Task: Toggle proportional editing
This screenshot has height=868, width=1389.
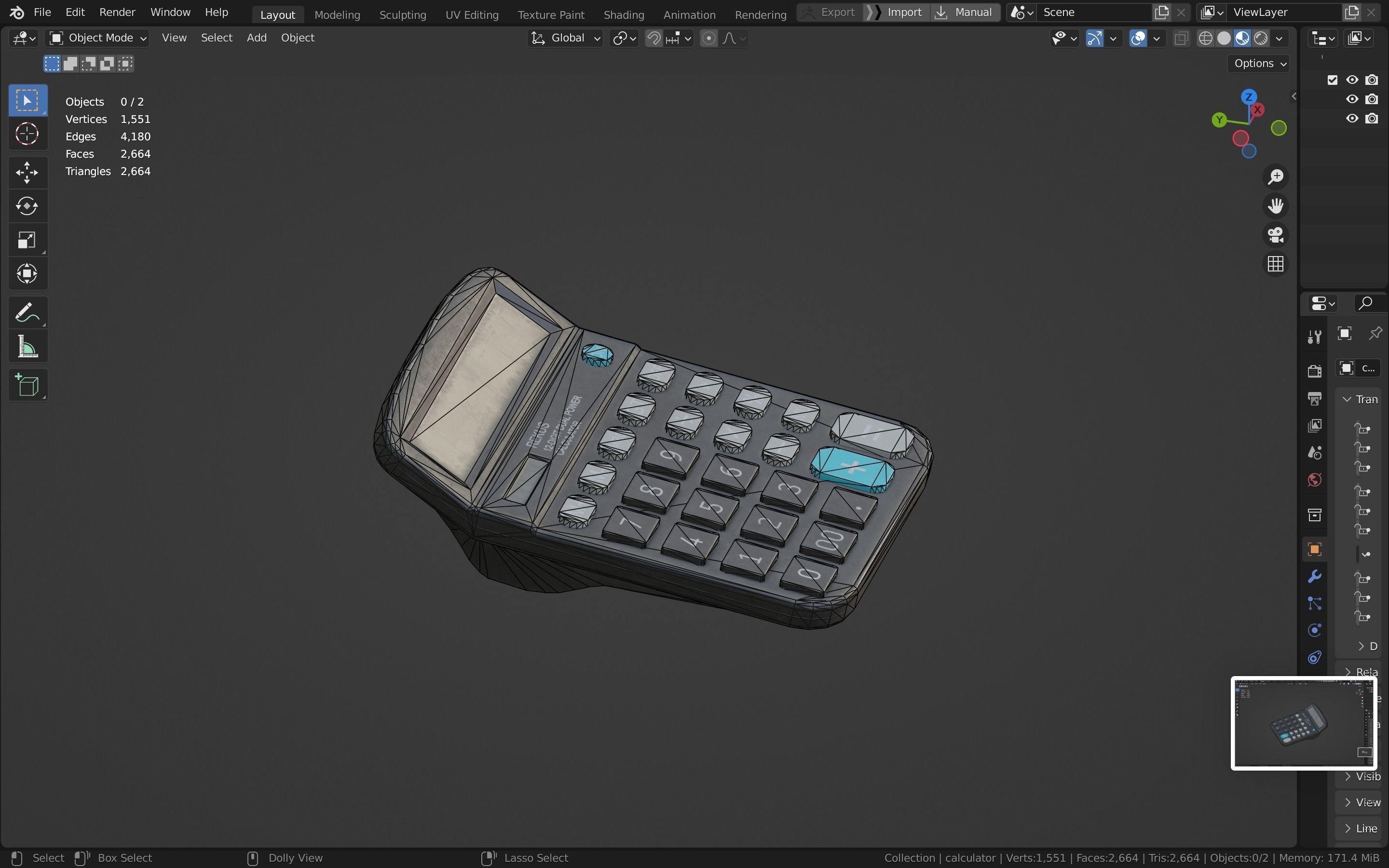Action: [709, 39]
